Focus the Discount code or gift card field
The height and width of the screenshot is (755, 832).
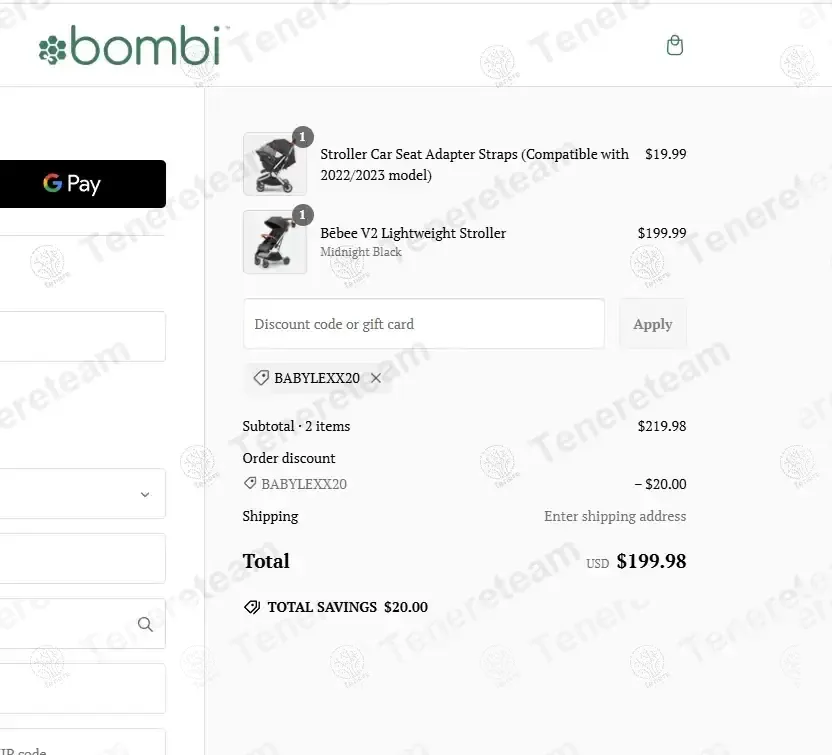tap(424, 324)
